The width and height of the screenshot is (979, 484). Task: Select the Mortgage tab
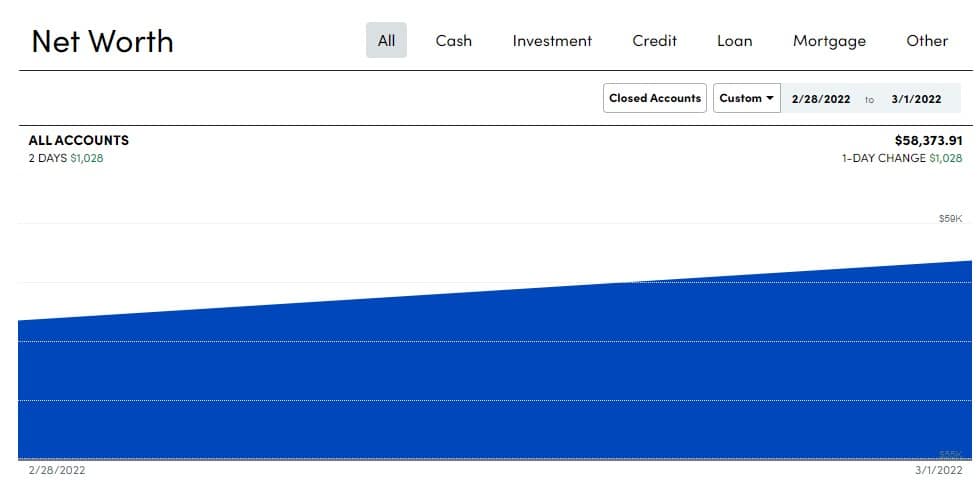829,41
